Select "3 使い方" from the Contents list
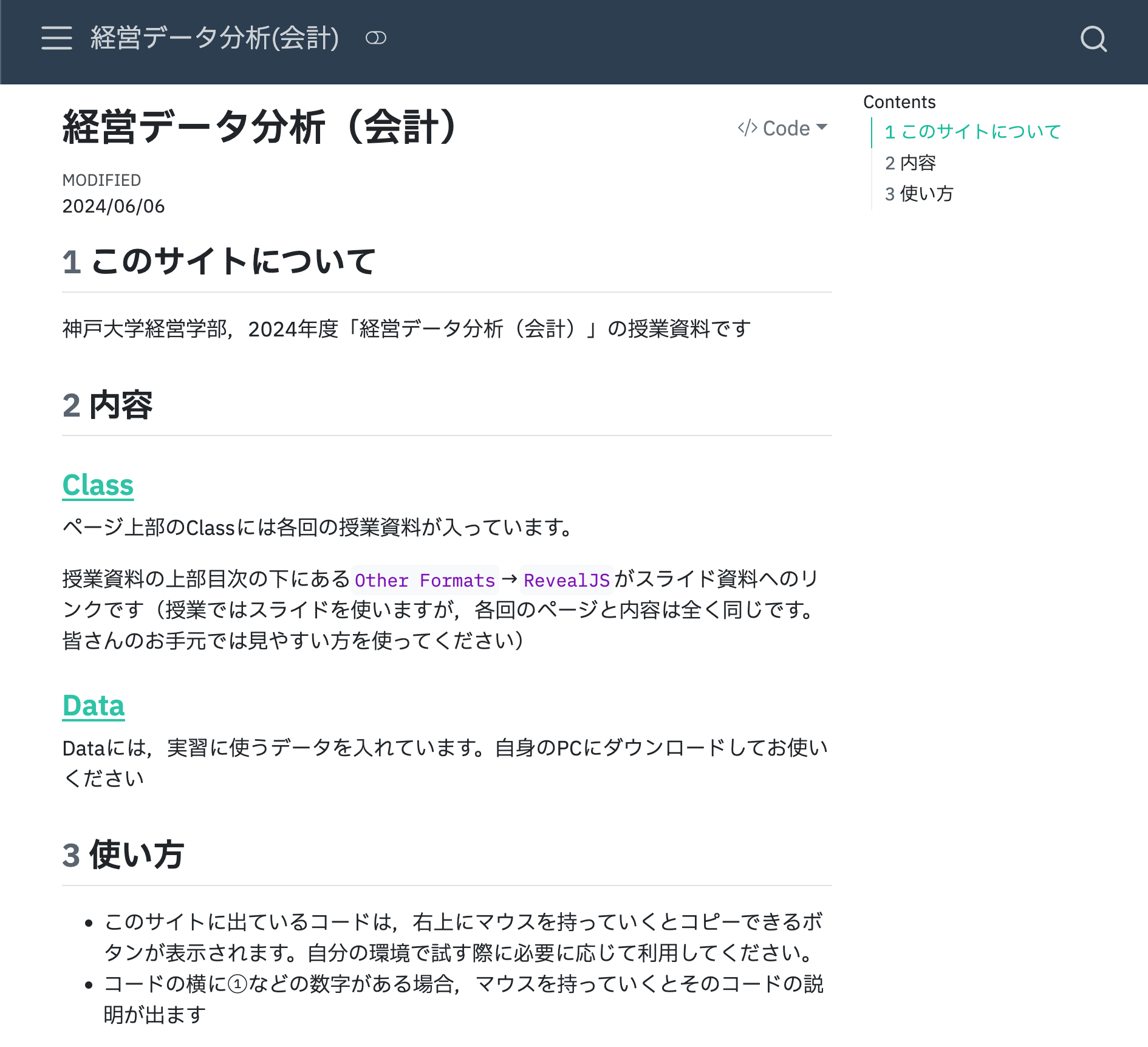This screenshot has height=1047, width=1148. [918, 194]
